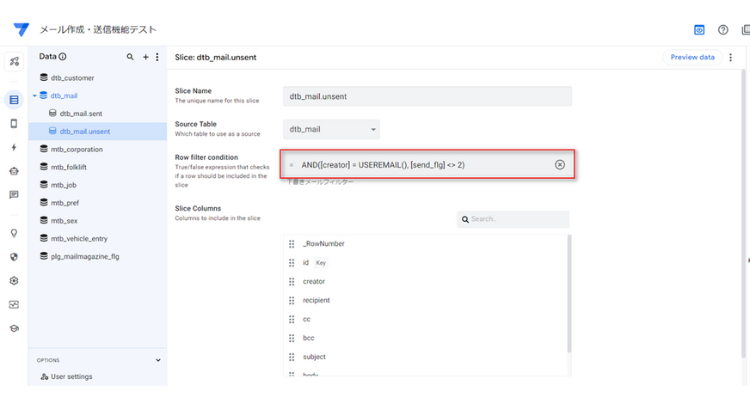Click the Preview data button
Screen dimensions: 750x400
(692, 57)
